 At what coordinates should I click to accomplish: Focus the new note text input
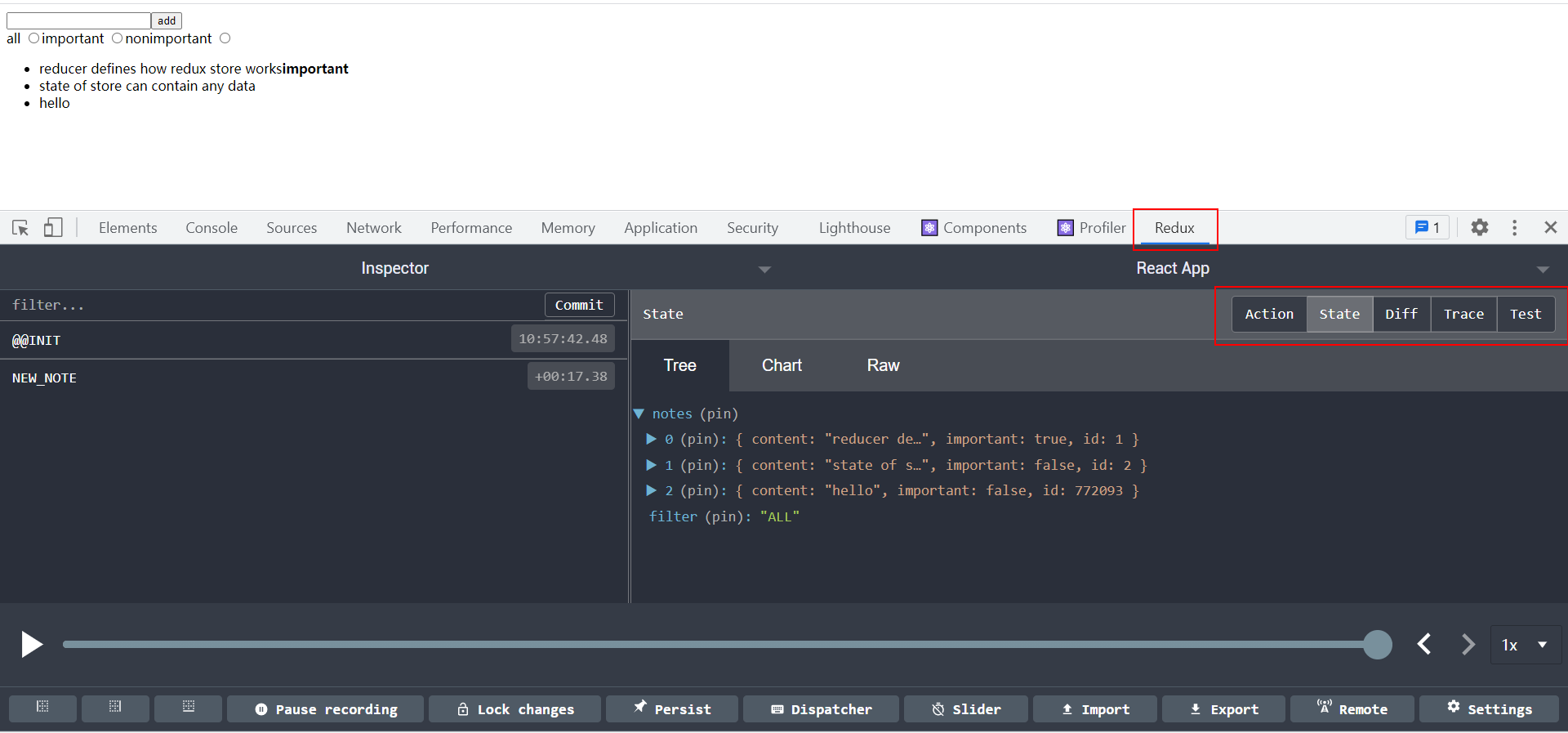point(78,20)
